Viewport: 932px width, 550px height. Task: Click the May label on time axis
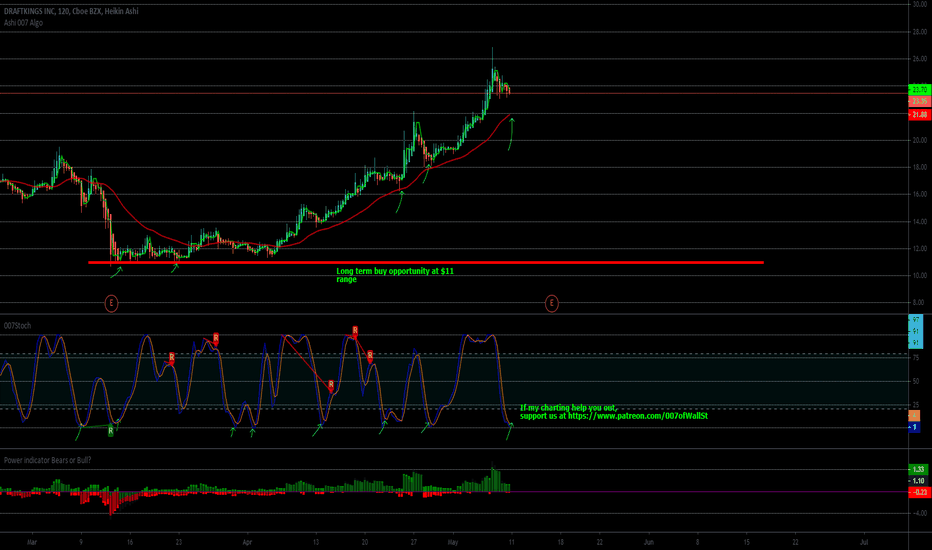point(453,542)
